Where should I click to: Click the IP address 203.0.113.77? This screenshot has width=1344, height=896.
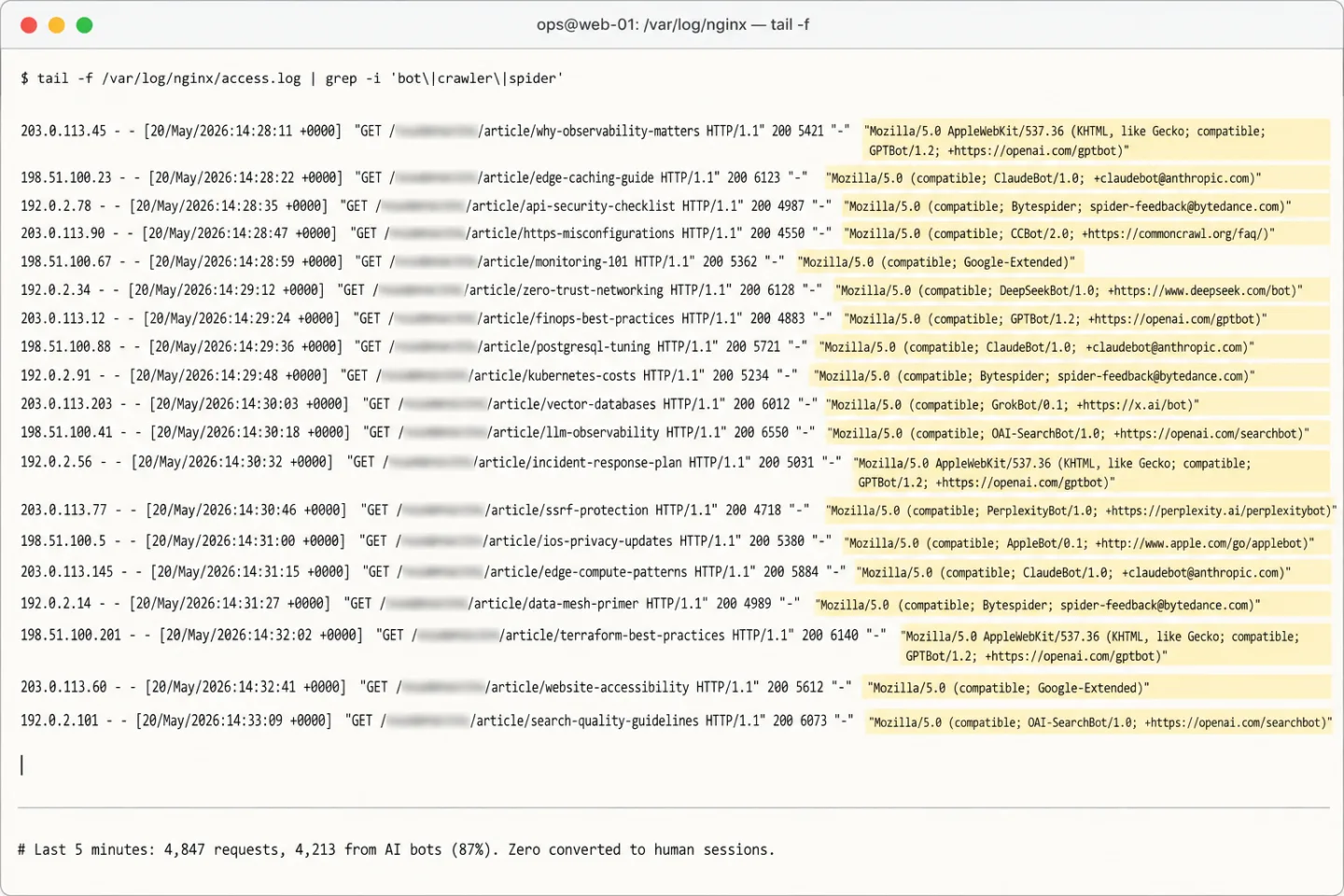tap(63, 510)
